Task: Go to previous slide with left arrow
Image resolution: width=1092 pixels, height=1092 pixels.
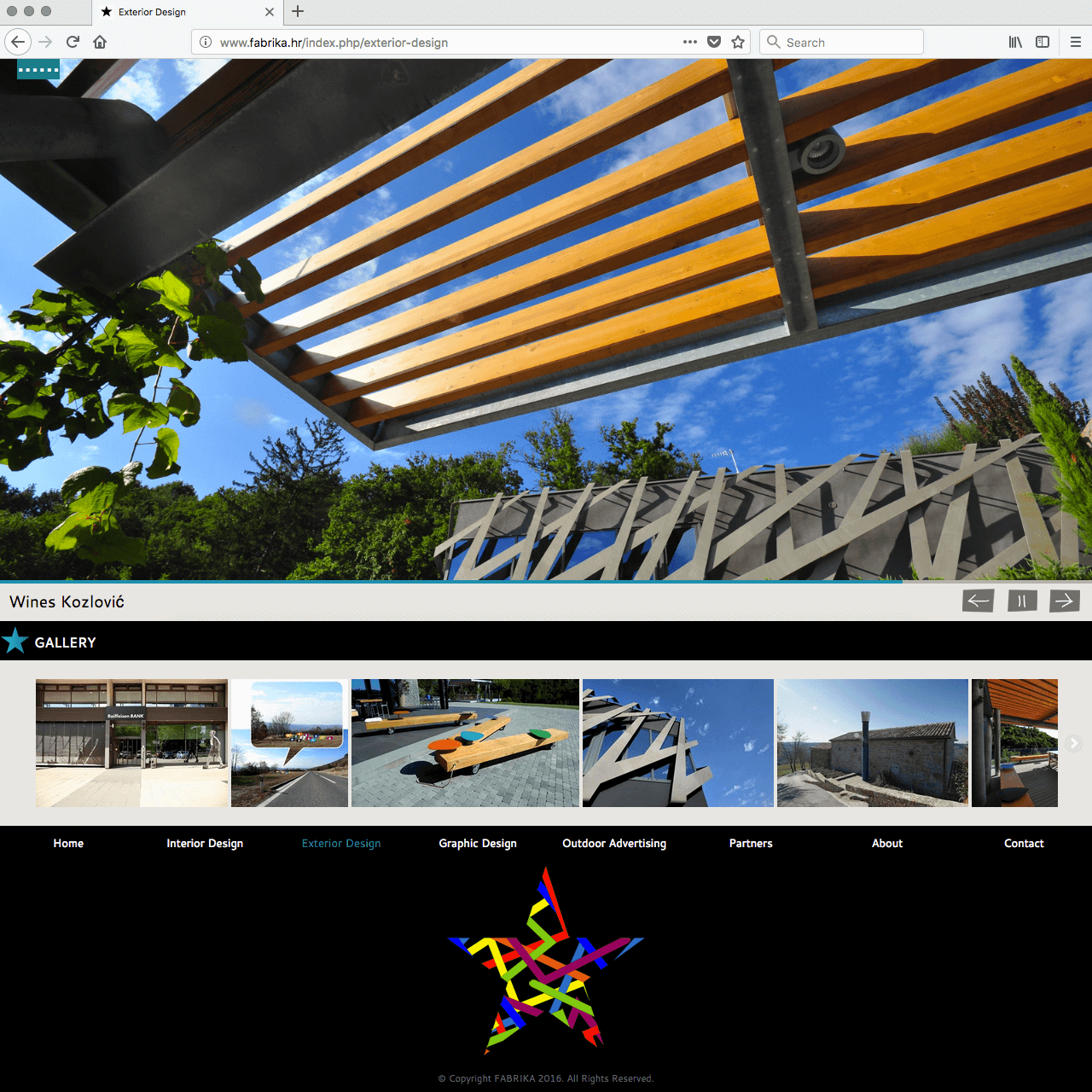Action: point(978,601)
